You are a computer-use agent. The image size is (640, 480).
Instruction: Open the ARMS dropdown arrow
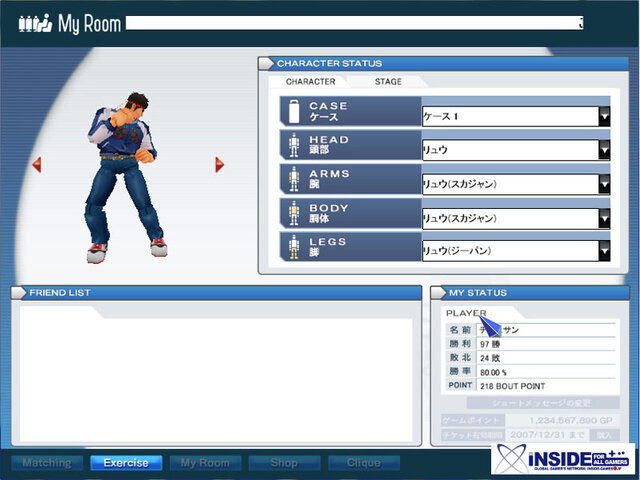click(604, 184)
